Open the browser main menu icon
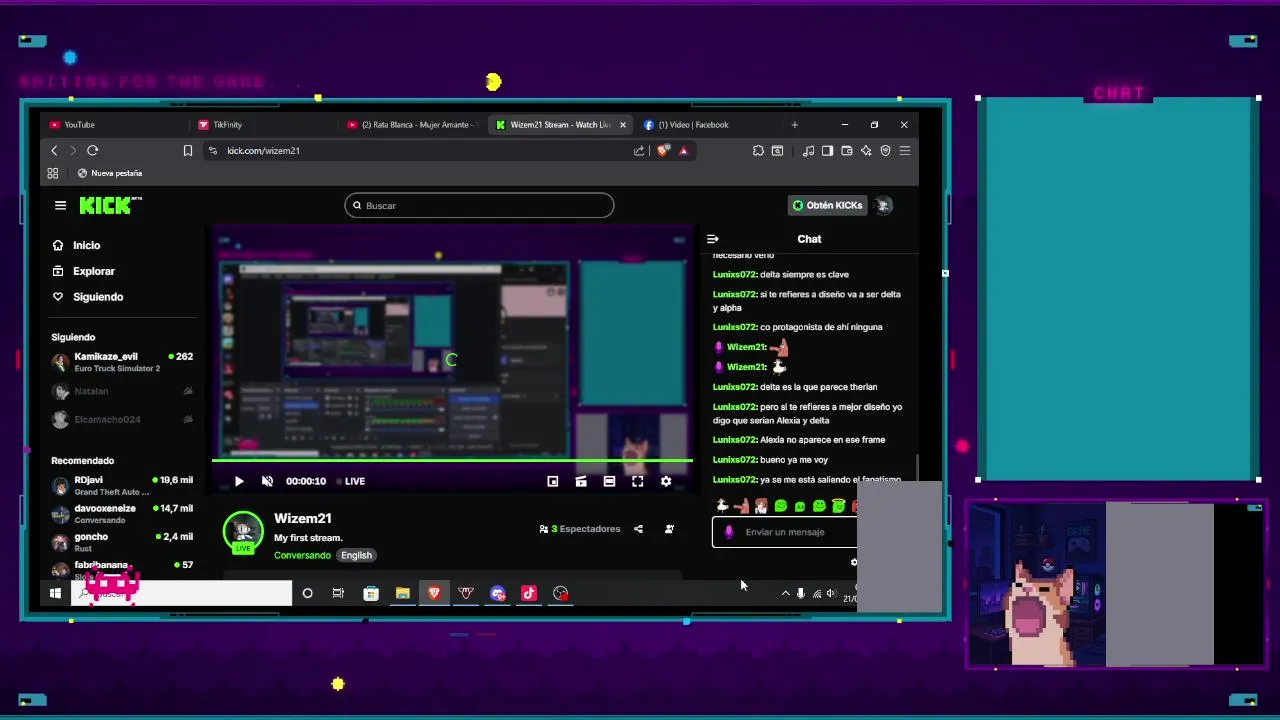Image resolution: width=1280 pixels, height=720 pixels. coord(905,150)
